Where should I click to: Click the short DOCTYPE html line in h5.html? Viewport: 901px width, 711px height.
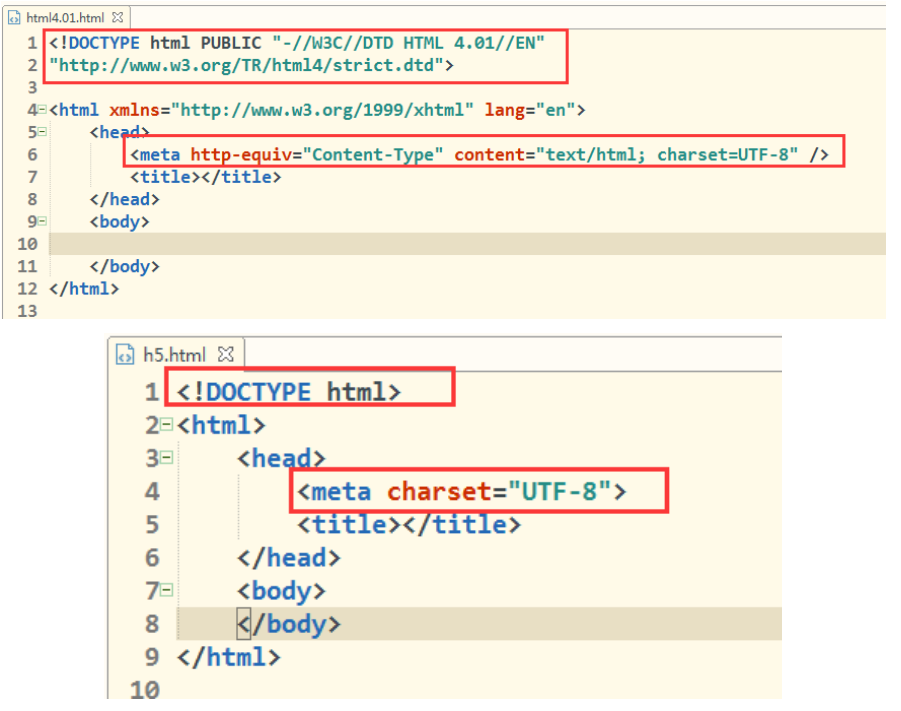(288, 392)
